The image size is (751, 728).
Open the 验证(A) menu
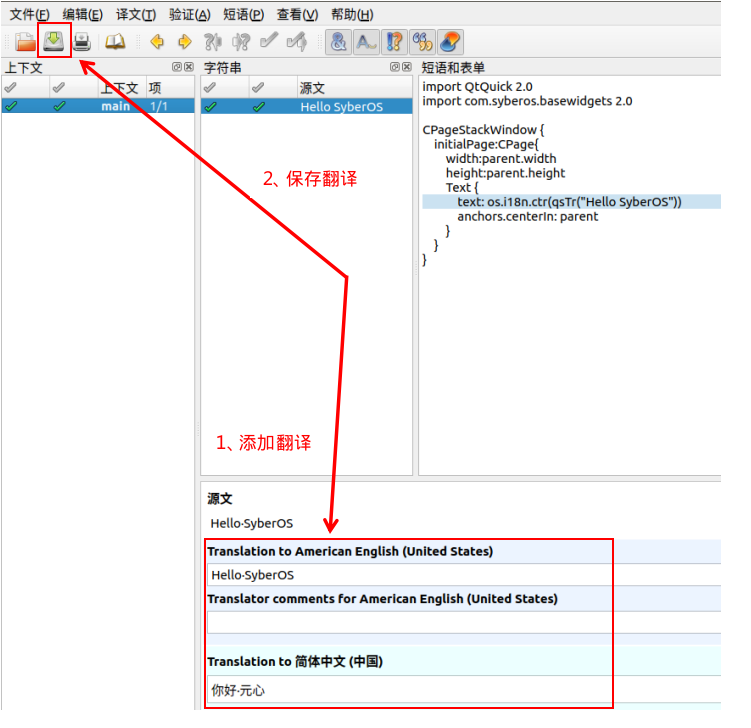[x=189, y=14]
